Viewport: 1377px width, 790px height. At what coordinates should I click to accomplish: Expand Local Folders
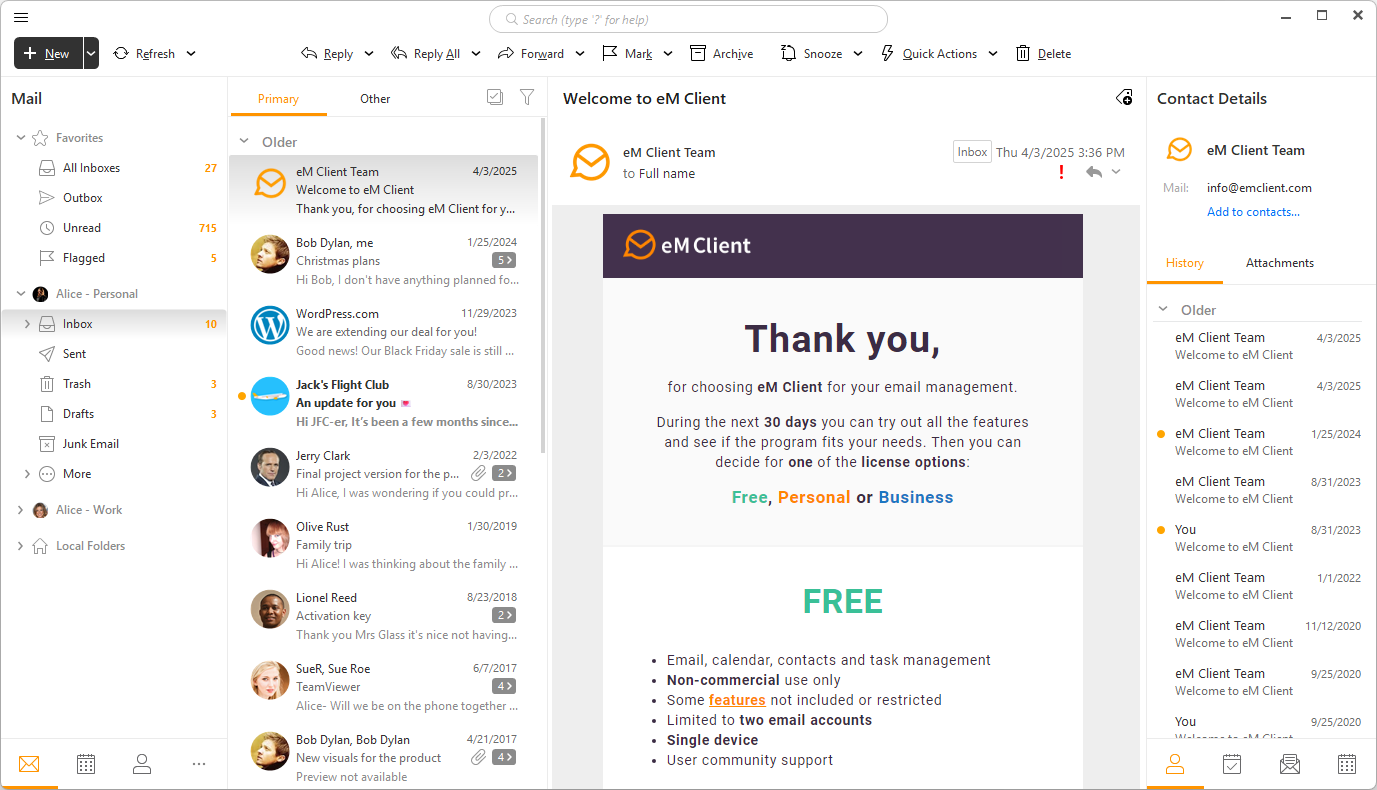pos(21,546)
